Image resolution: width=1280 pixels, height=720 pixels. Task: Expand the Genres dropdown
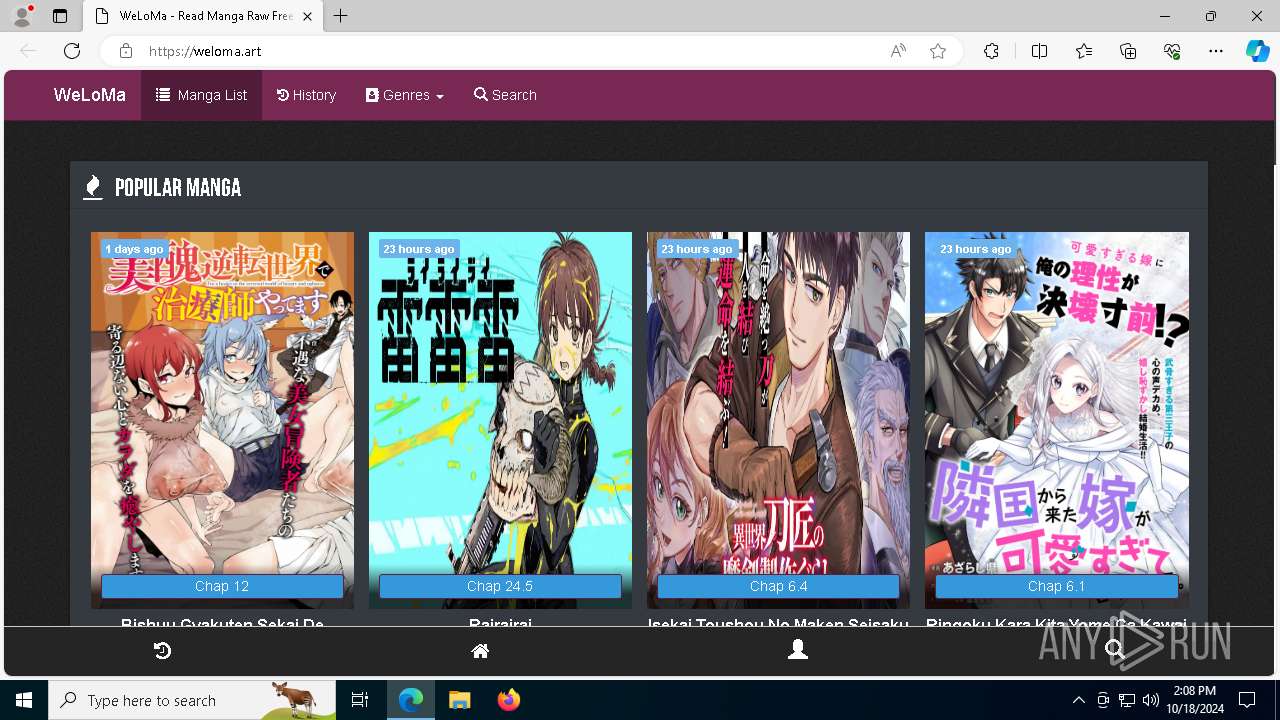(405, 95)
